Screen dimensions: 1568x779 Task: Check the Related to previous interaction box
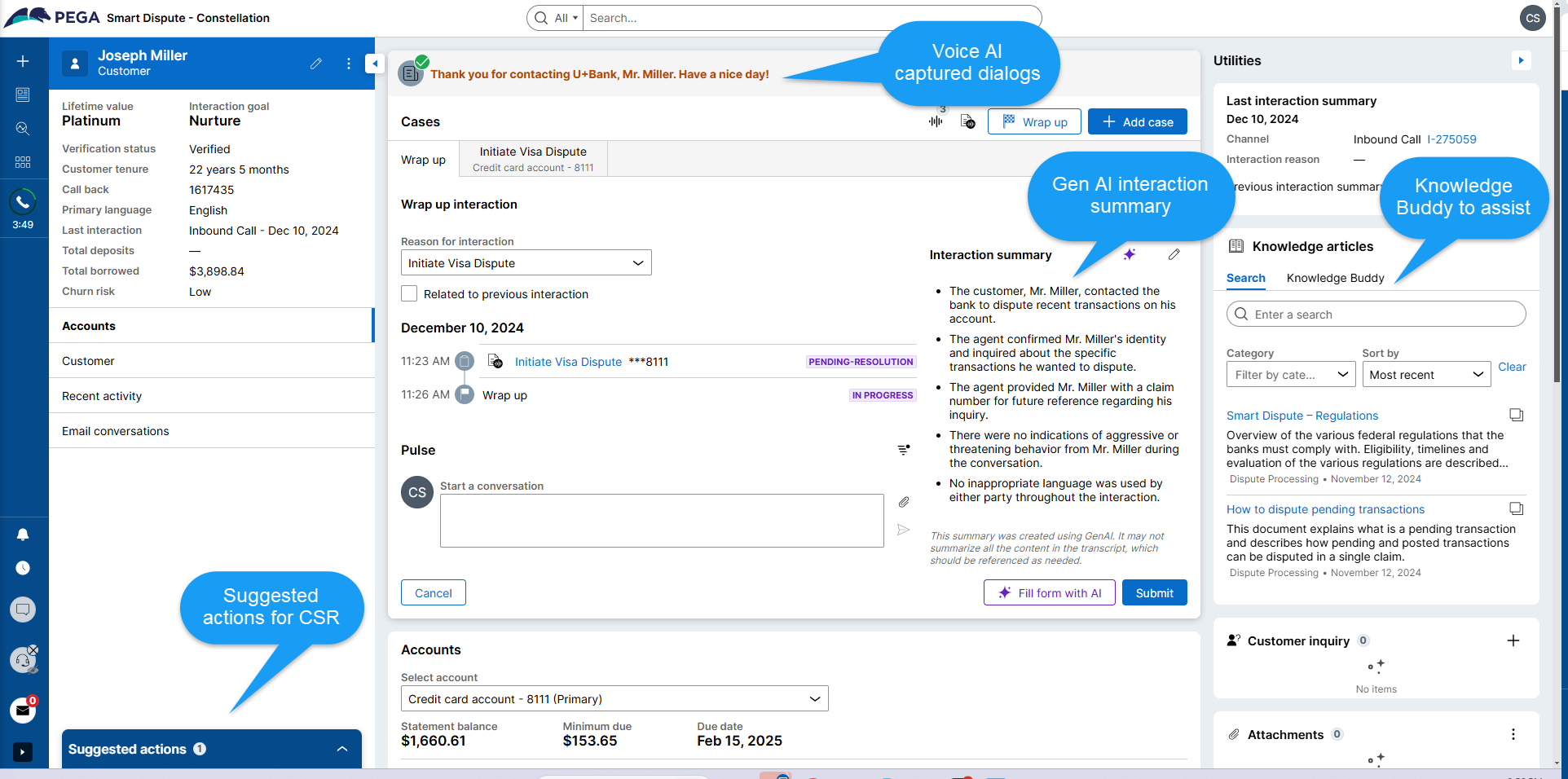coord(409,294)
